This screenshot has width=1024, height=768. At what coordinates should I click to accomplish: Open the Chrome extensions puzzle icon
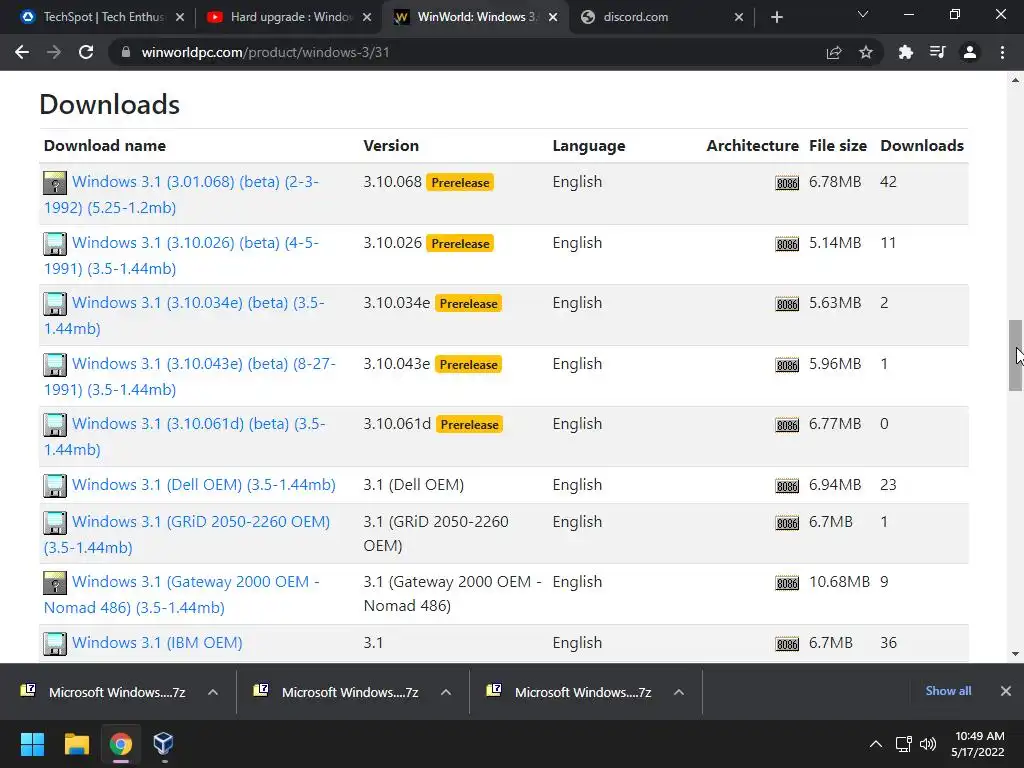click(906, 52)
